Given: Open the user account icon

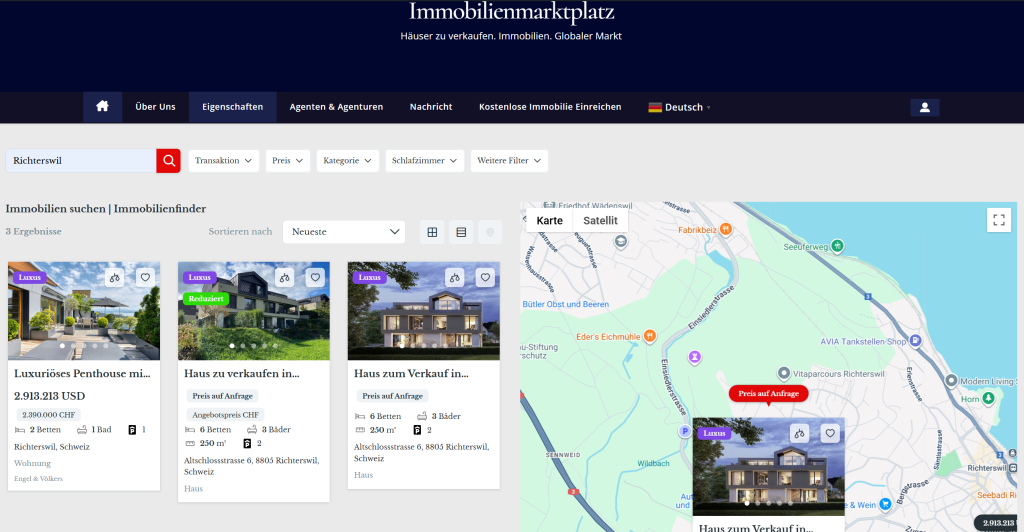Looking at the screenshot, I should pos(924,108).
